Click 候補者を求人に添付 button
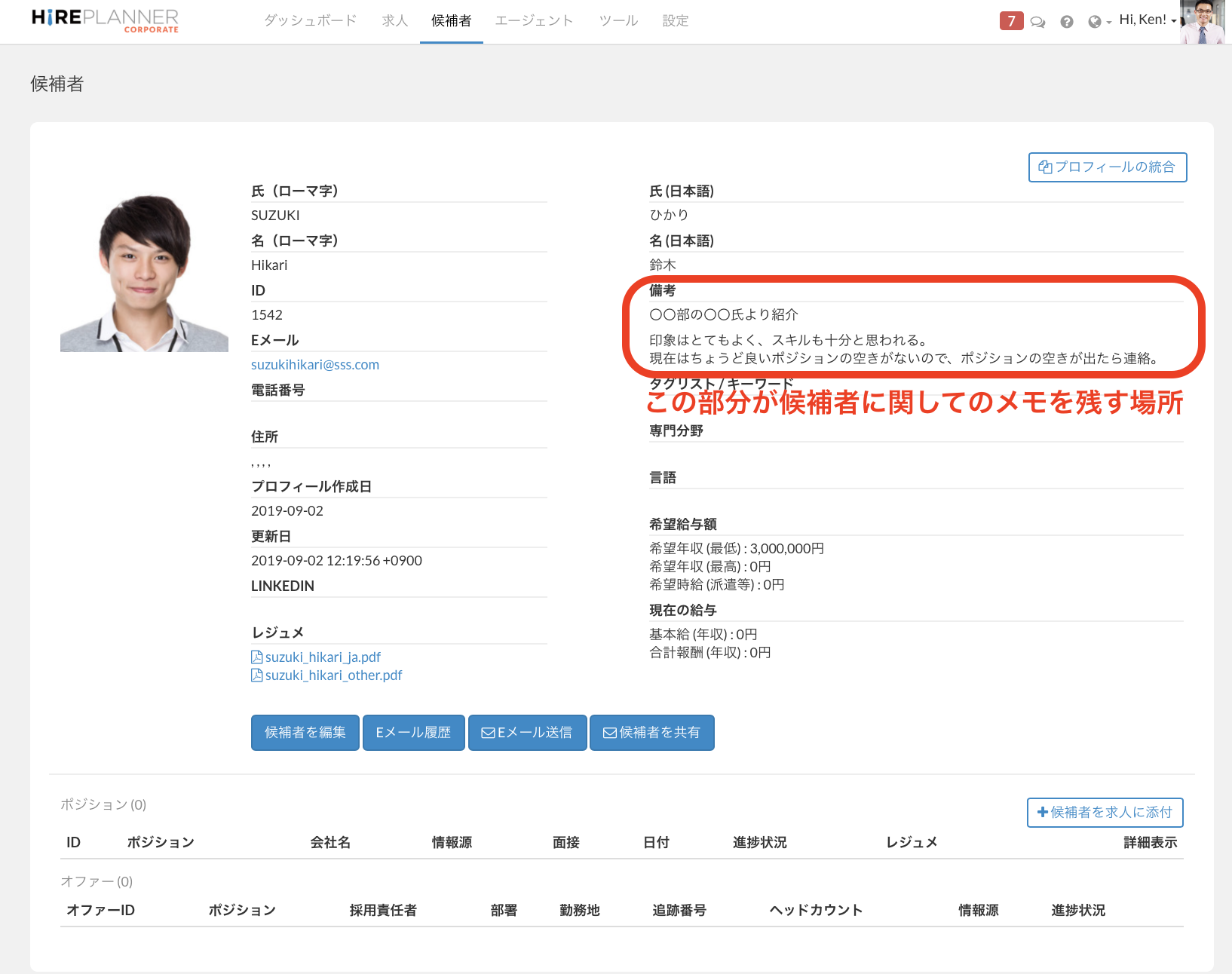 click(1105, 813)
